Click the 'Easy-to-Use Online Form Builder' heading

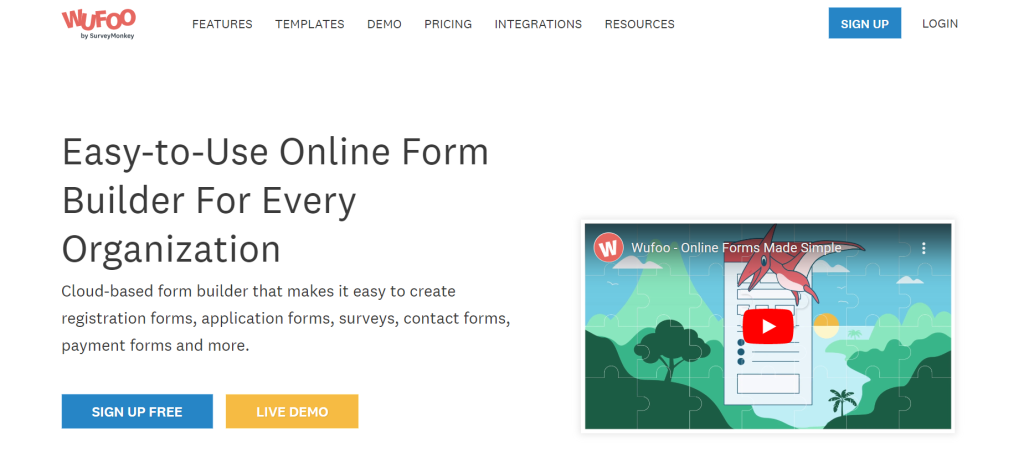[x=276, y=200]
